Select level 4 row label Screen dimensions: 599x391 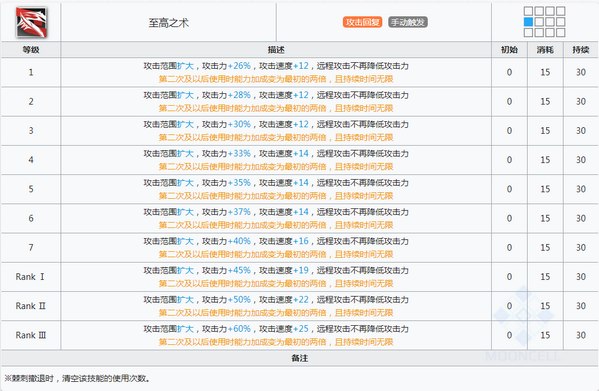[x=31, y=160]
